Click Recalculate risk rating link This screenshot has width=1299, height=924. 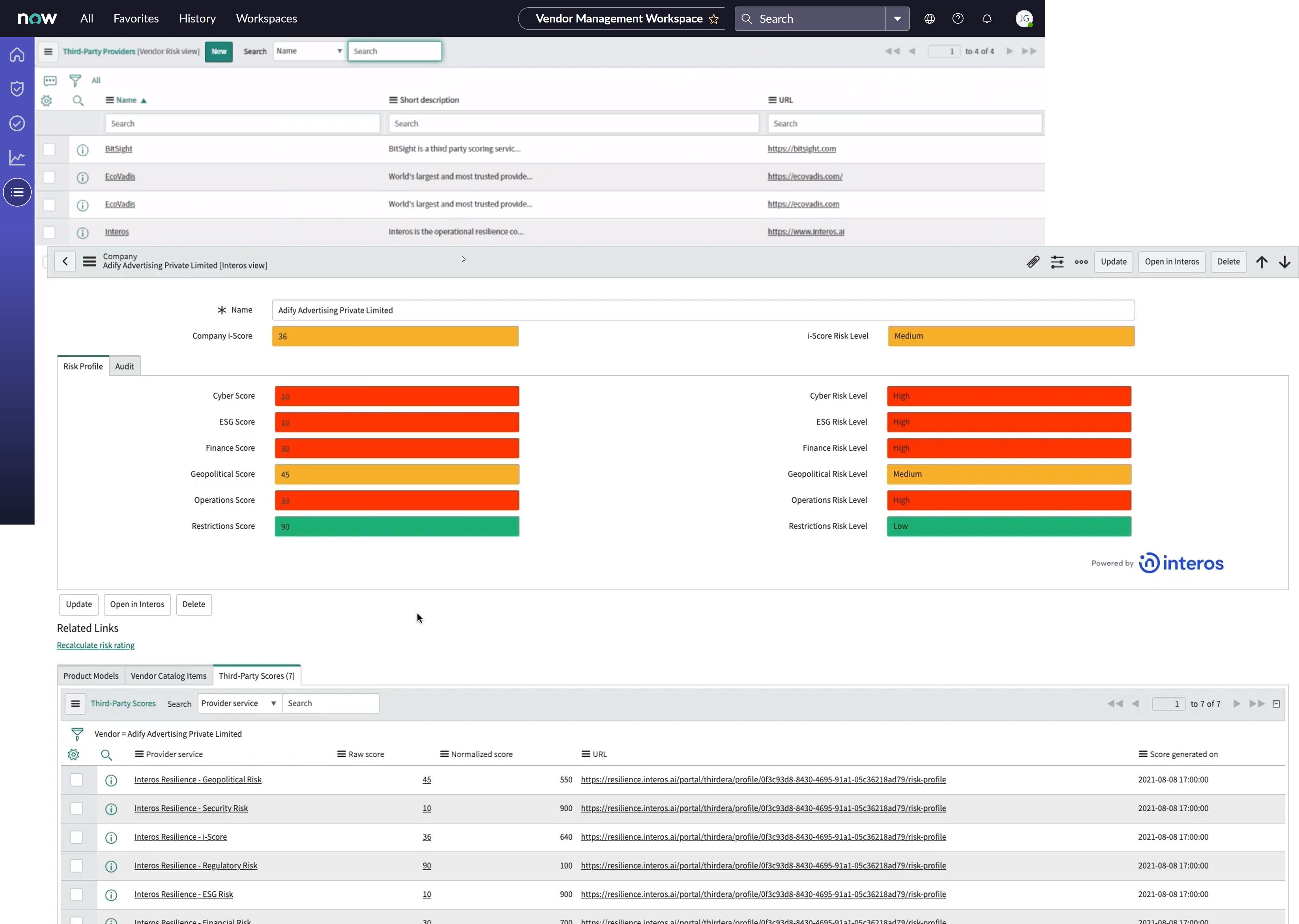point(96,646)
